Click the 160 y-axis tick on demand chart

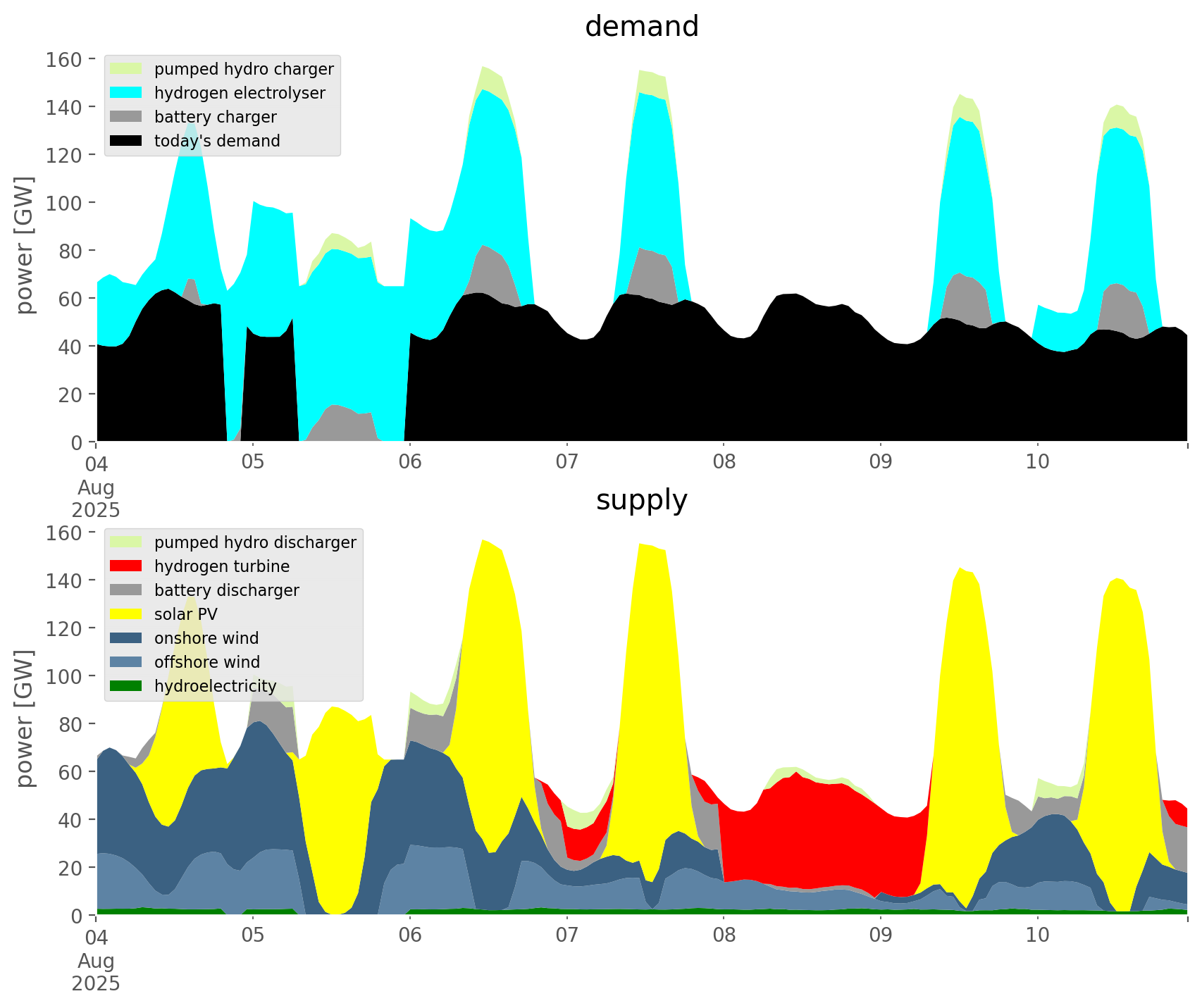pos(64,59)
